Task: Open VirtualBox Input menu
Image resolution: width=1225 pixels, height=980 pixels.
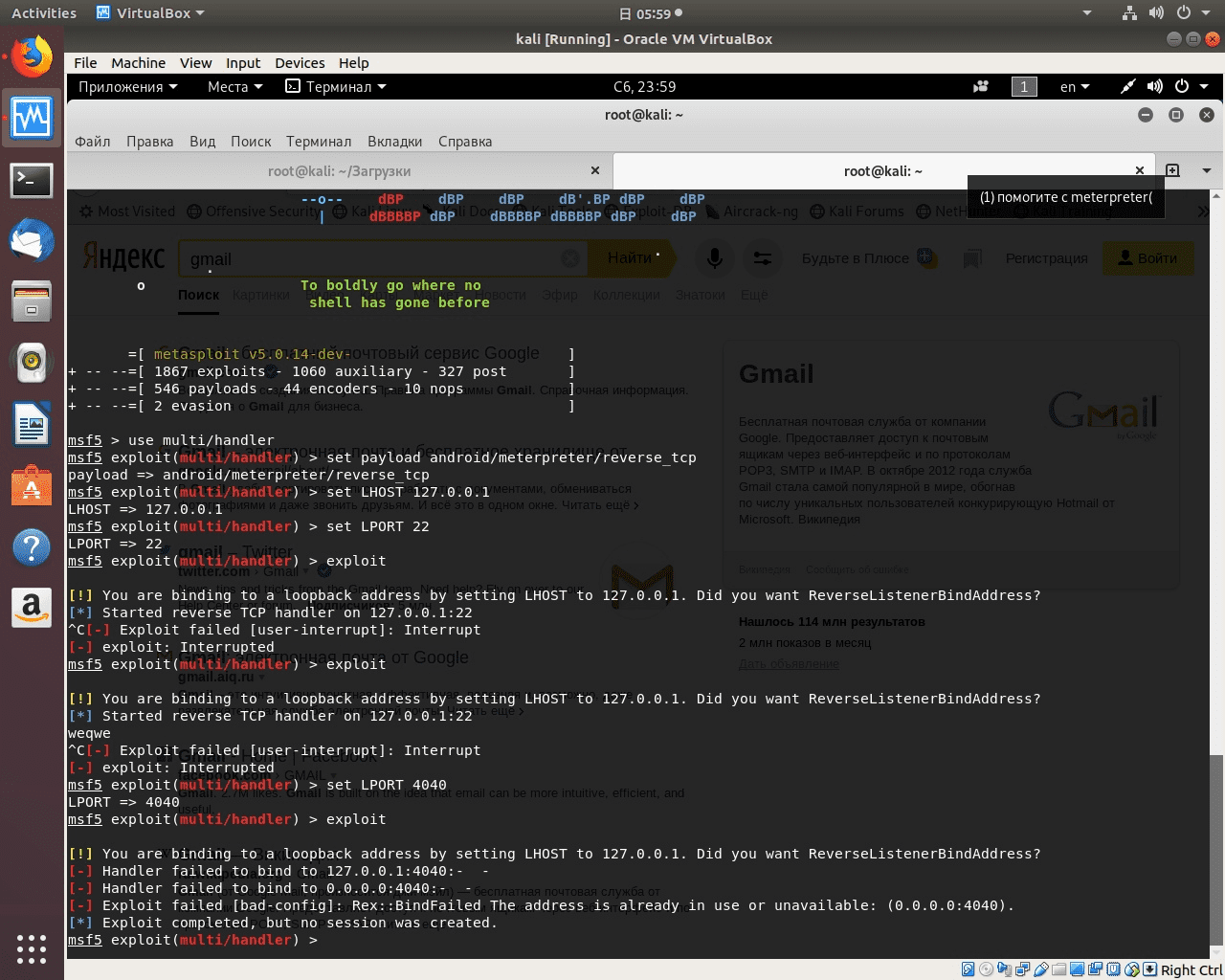Action: click(243, 62)
